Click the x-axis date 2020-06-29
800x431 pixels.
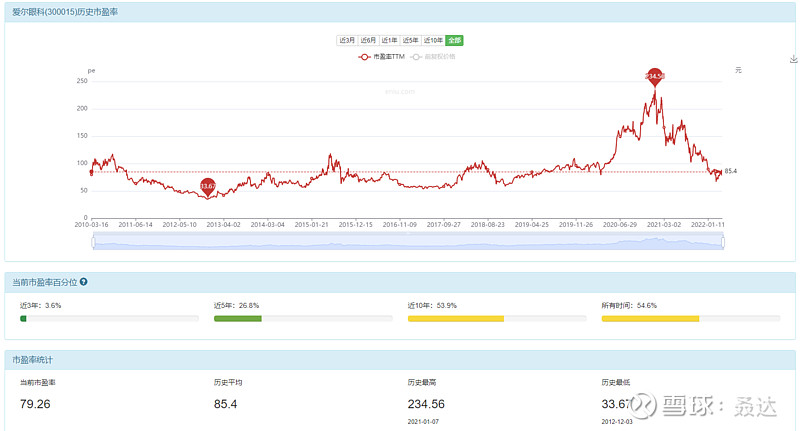coord(619,224)
